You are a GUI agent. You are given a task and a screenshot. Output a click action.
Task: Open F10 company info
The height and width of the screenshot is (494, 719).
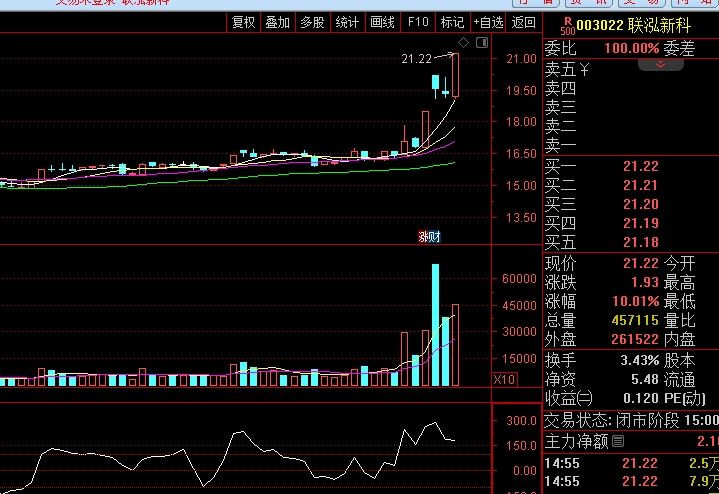(x=418, y=22)
